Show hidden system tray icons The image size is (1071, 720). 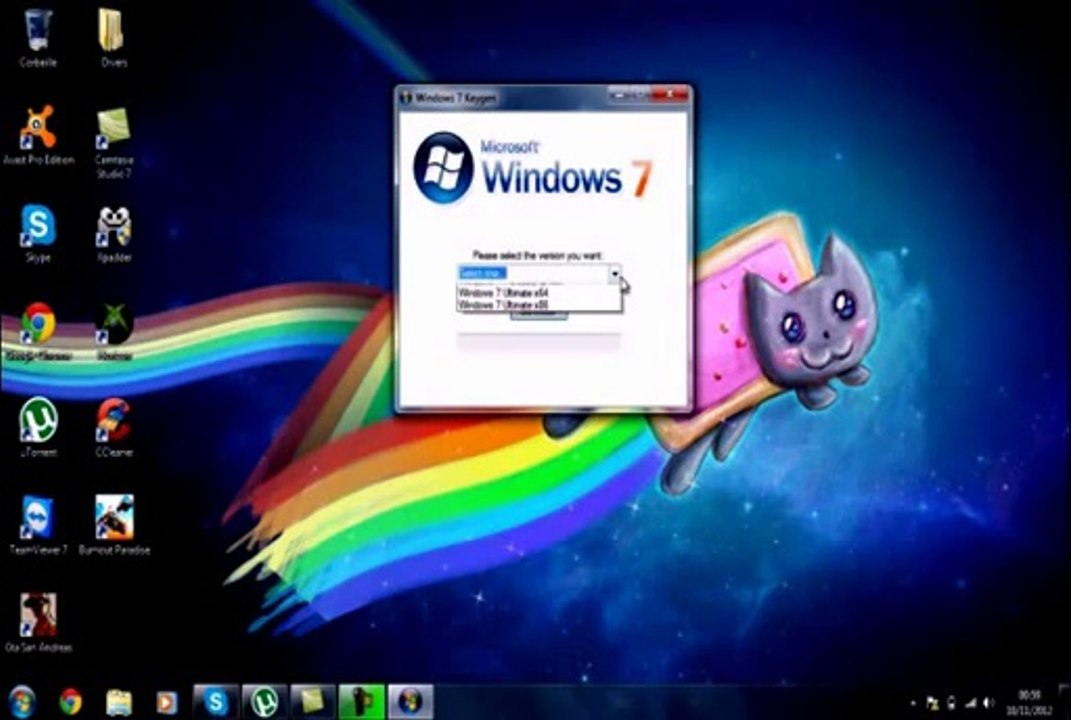pos(913,703)
